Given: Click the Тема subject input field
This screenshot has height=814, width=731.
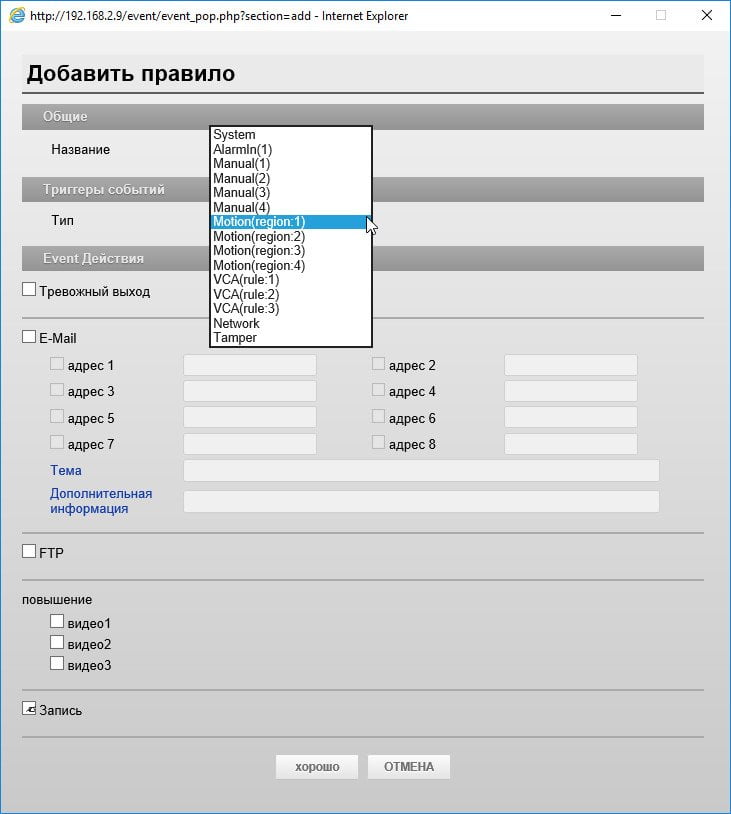Looking at the screenshot, I should [x=422, y=470].
